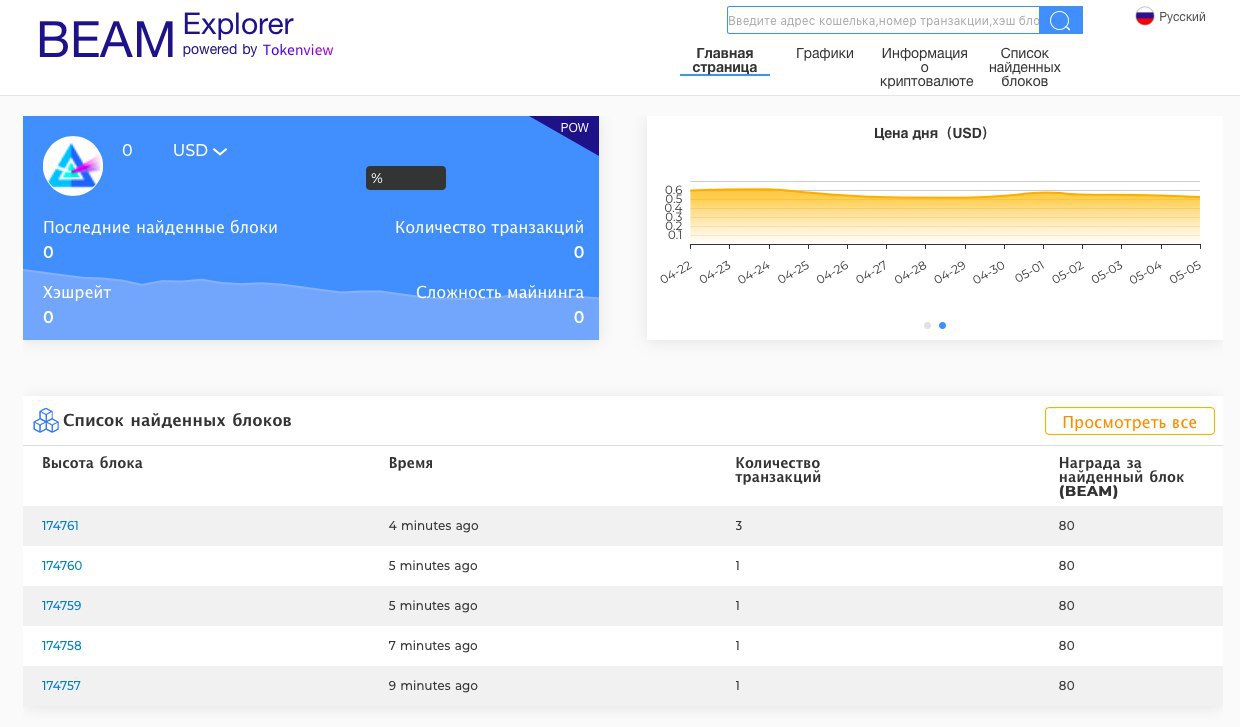
Task: Open Список найденных блоков menu item
Action: click(1025, 67)
